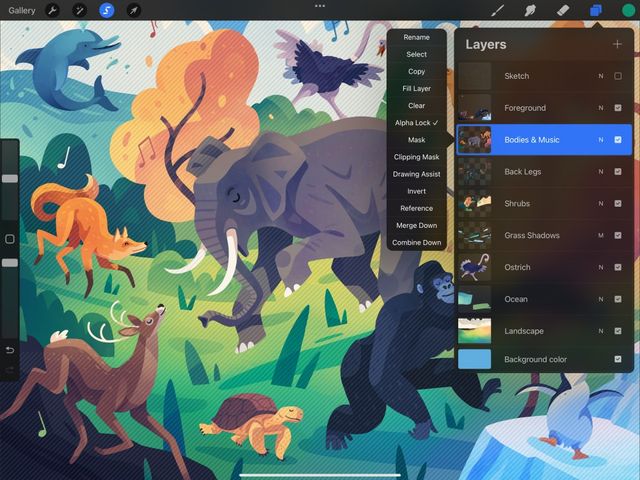Hide the Shrubs layer
This screenshot has width=640, height=480.
click(x=618, y=203)
